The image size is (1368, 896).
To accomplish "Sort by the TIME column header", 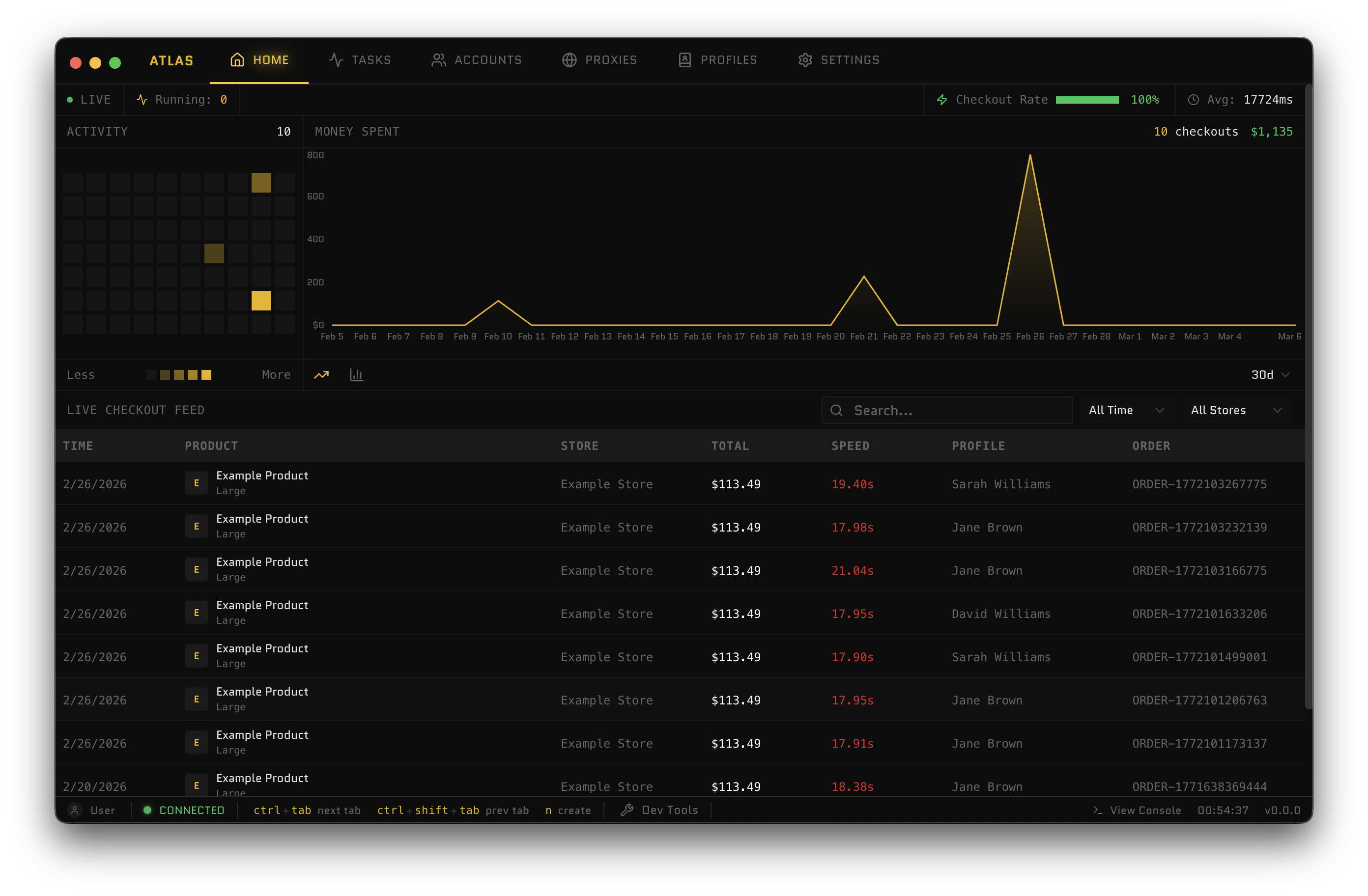I will pos(78,446).
